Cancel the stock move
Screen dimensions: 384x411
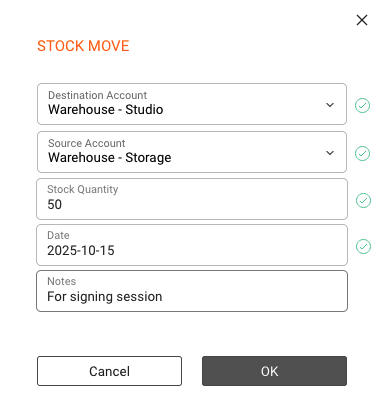point(109,371)
